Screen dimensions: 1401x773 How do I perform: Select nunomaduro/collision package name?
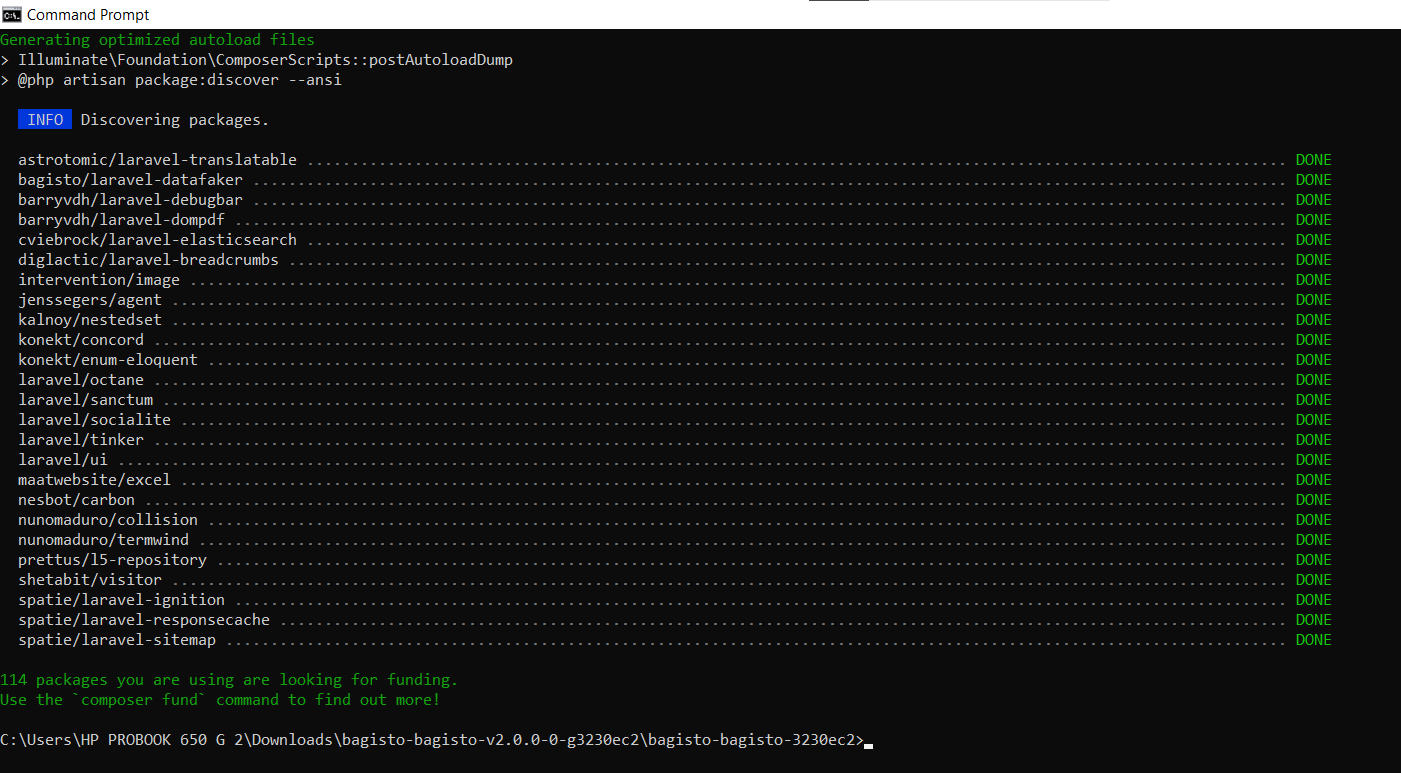(x=108, y=520)
